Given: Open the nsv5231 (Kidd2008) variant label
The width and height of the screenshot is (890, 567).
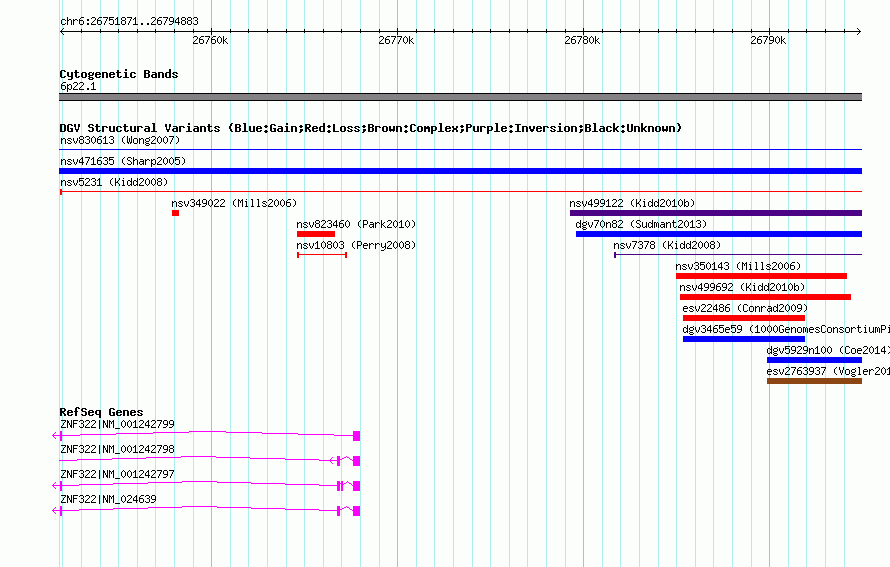Looking at the screenshot, I should [114, 182].
